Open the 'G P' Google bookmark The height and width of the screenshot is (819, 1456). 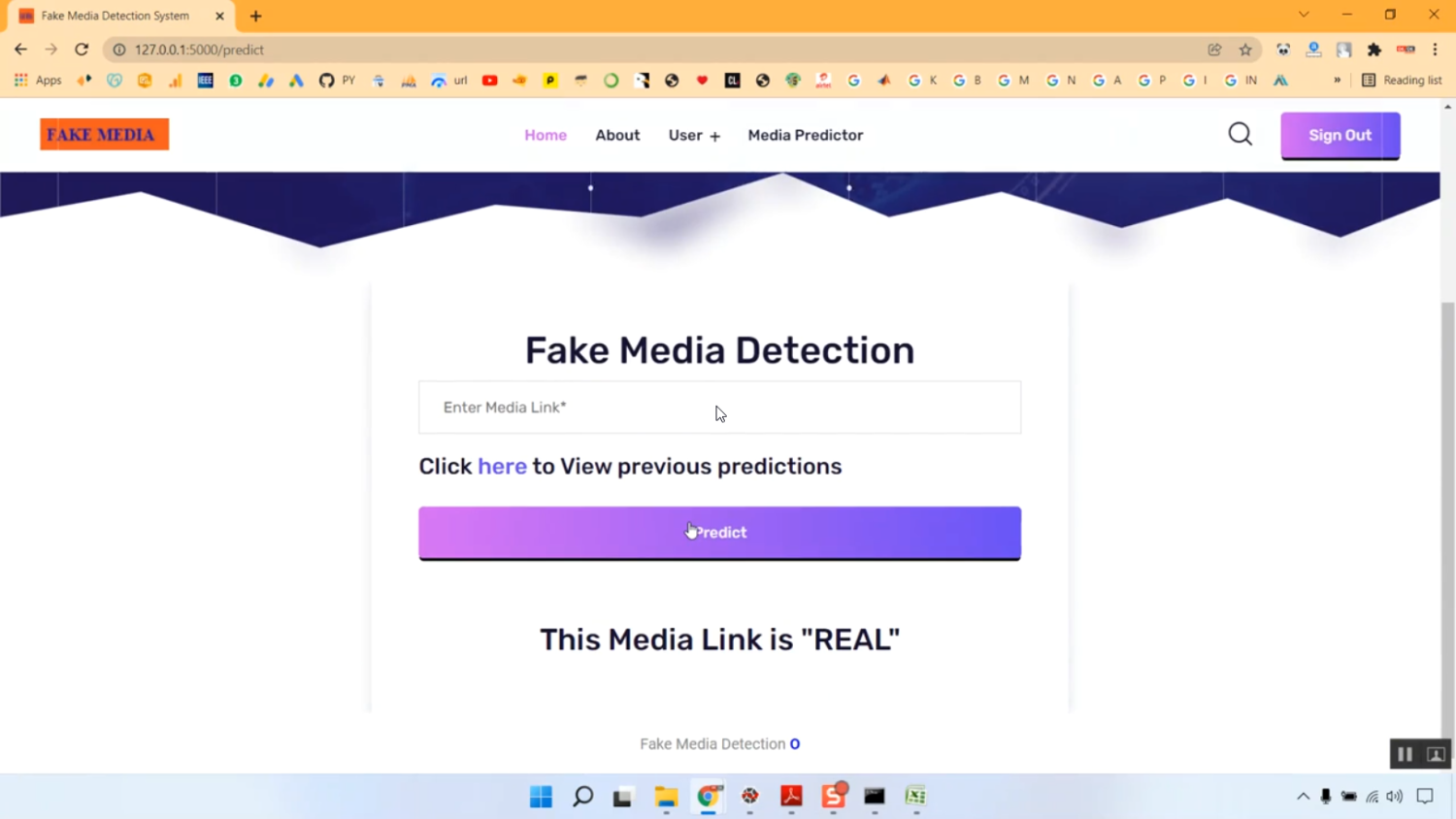coord(1152,81)
